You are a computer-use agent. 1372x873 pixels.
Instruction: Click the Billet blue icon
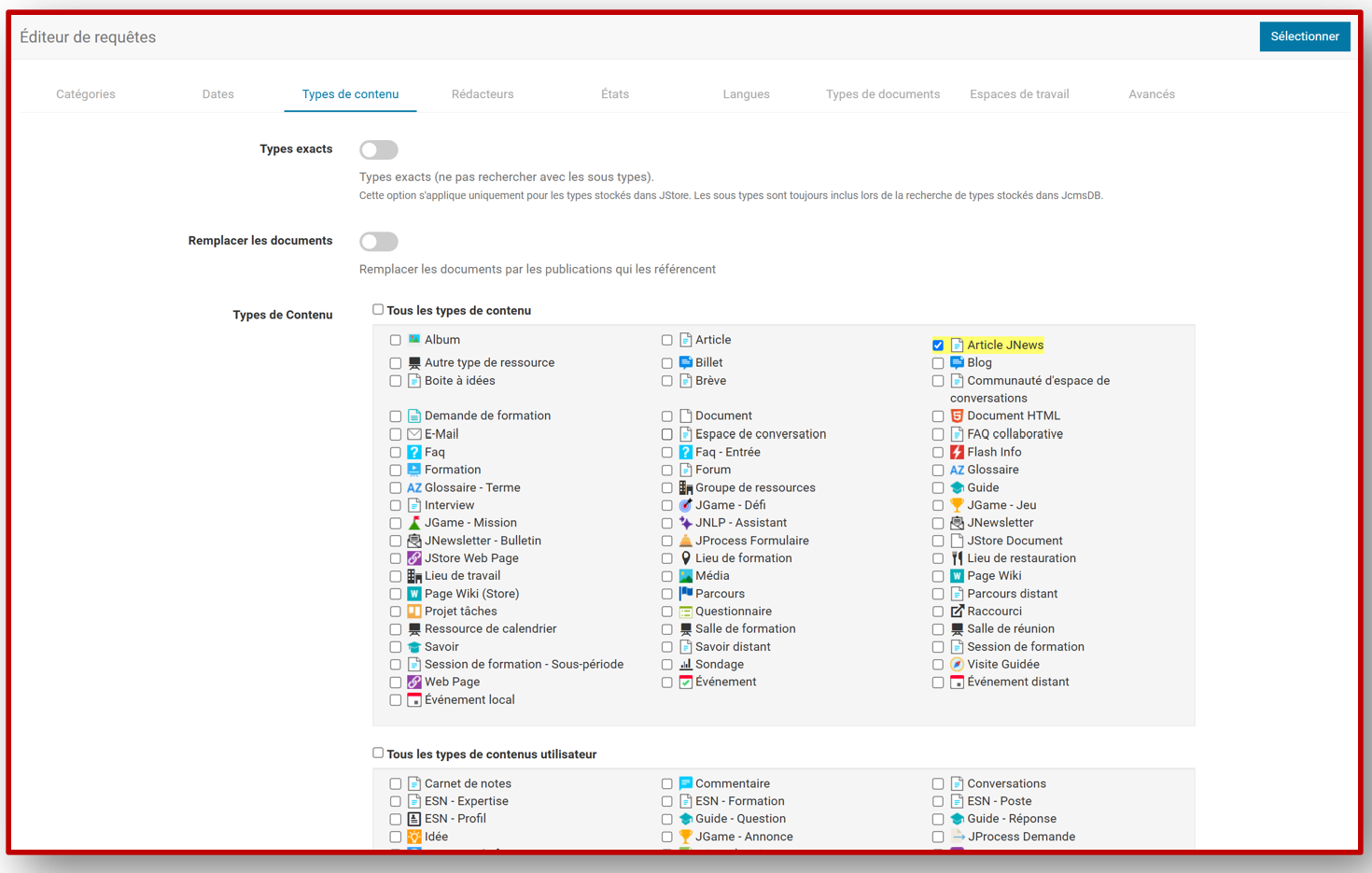(686, 362)
